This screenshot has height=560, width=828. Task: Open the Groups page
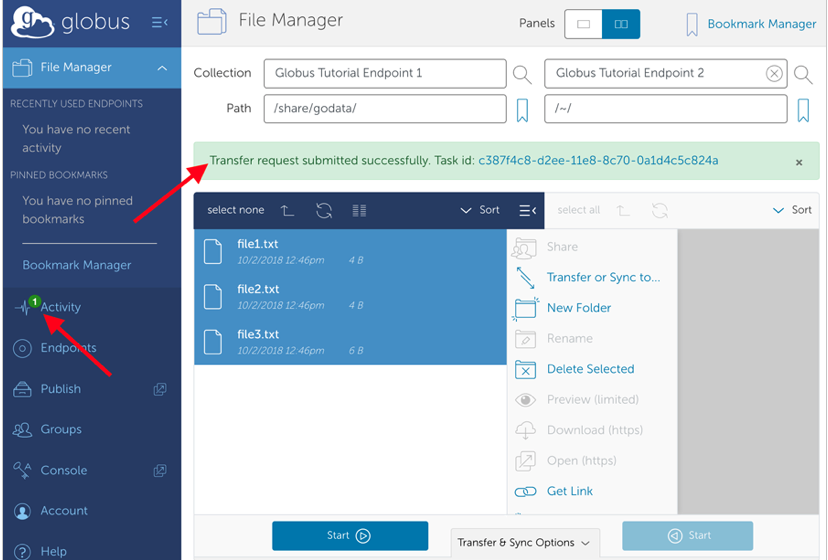tap(61, 429)
